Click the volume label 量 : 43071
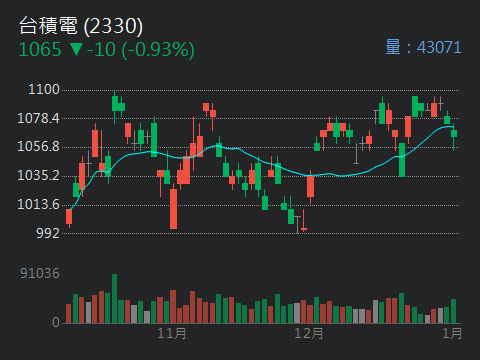This screenshot has width=480, height=360. pos(423,47)
